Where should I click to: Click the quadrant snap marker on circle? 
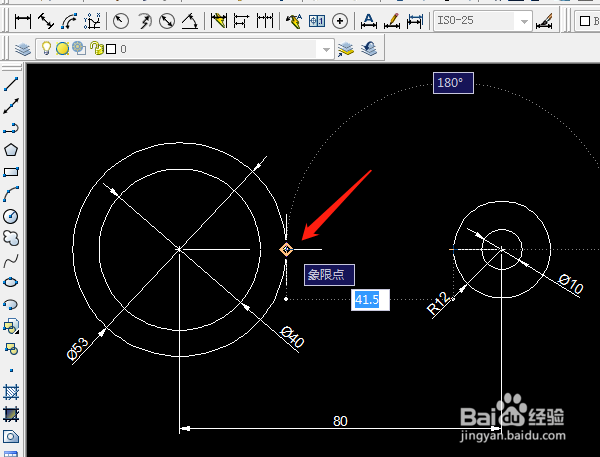click(x=286, y=250)
